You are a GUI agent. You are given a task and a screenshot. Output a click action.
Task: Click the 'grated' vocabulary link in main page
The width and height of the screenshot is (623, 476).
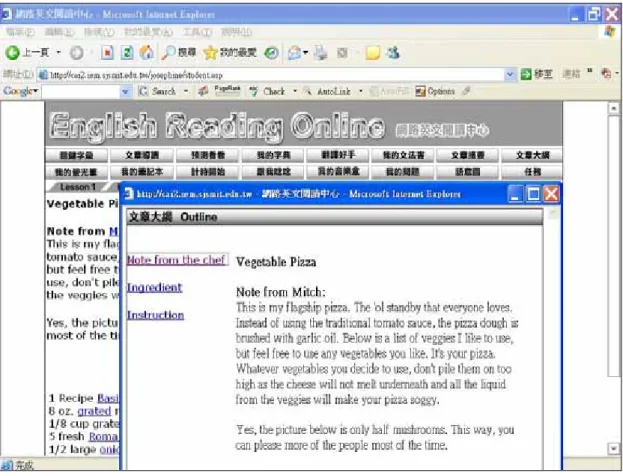[x=94, y=411]
